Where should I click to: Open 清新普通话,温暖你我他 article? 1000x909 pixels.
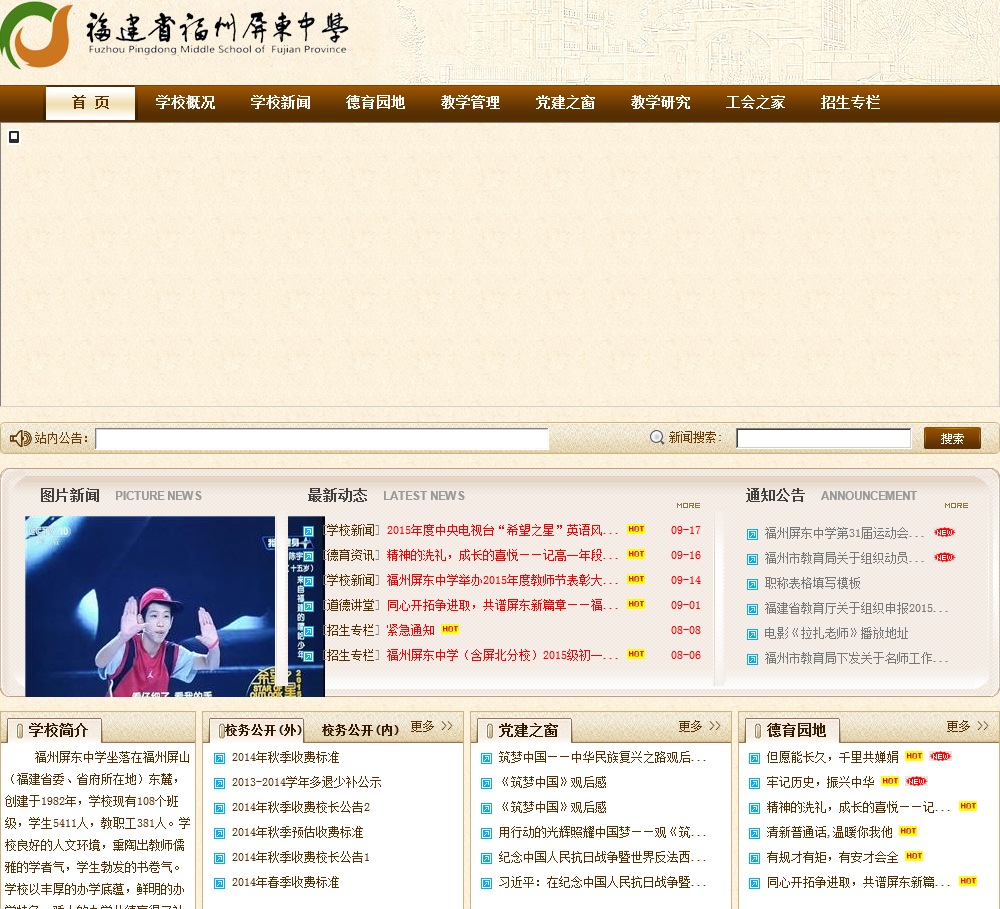pyautogui.click(x=829, y=832)
